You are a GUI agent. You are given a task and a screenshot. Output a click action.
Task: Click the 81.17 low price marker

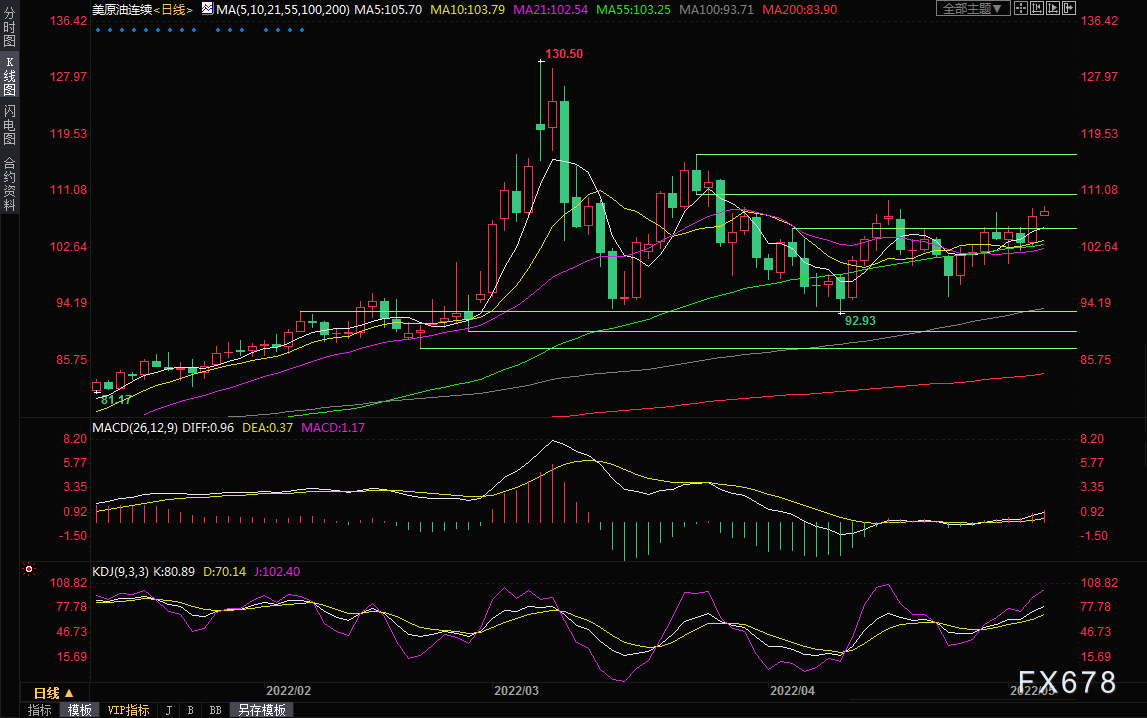click(x=116, y=400)
